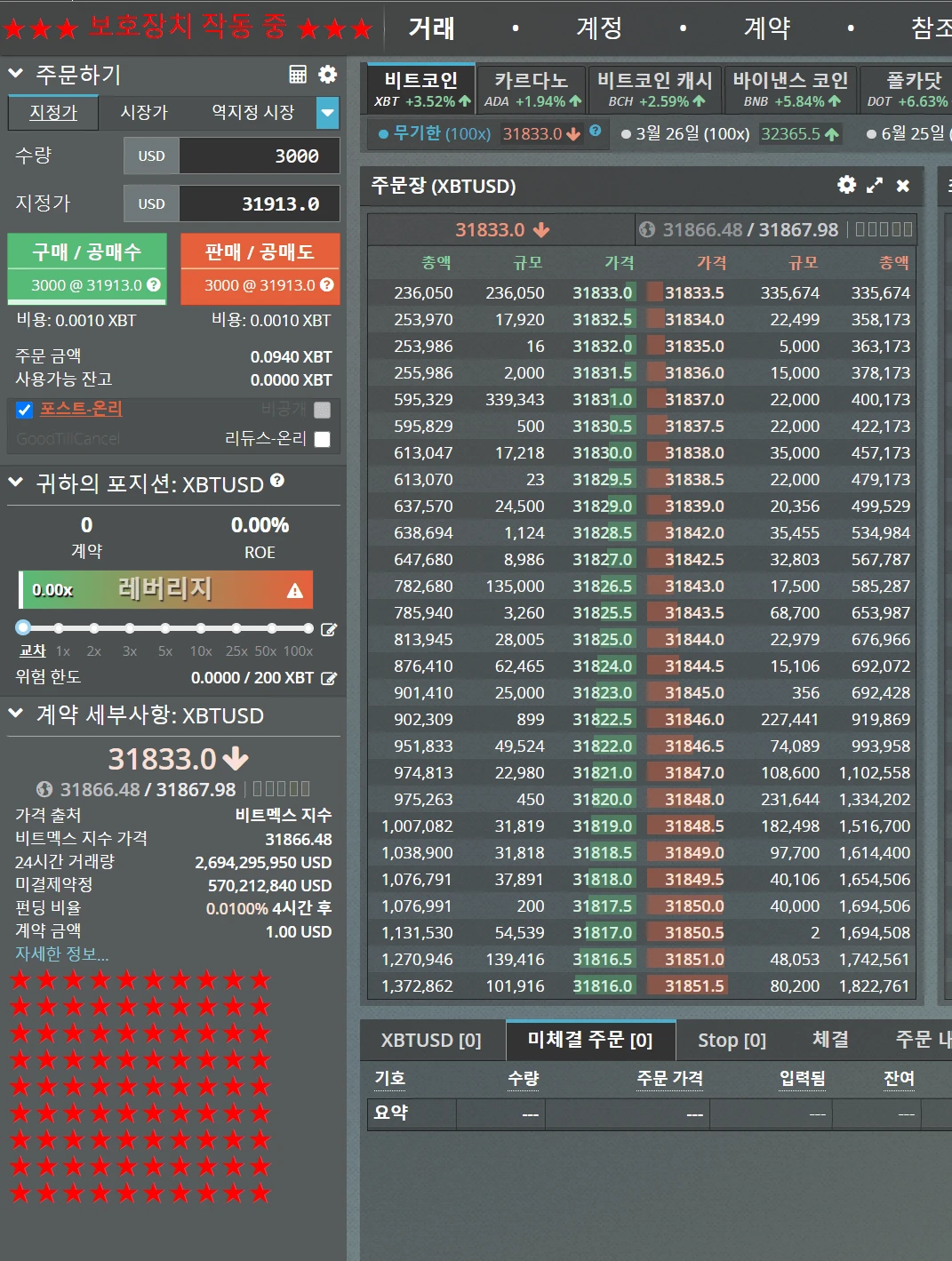Toggle the 비공개 checkbox
The height and width of the screenshot is (1261, 952).
tap(323, 410)
